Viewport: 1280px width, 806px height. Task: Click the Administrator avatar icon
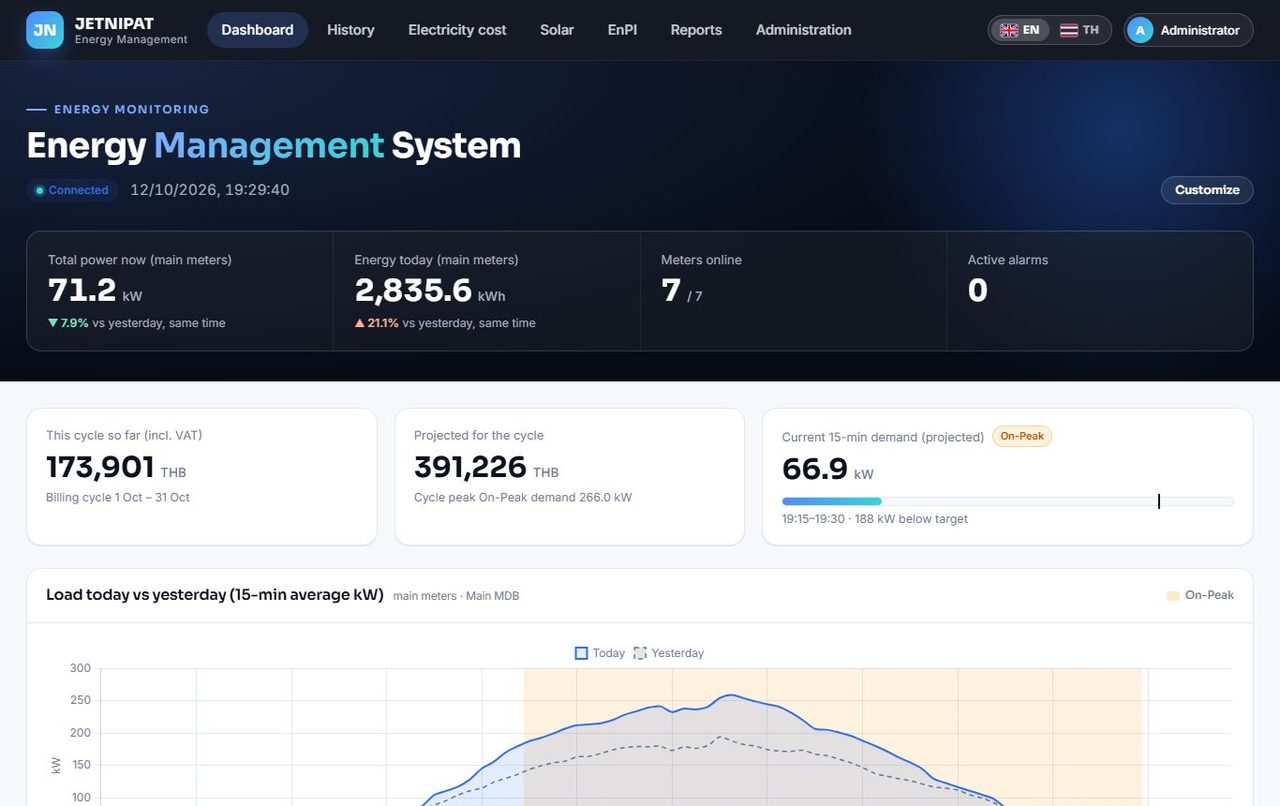pyautogui.click(x=1140, y=30)
